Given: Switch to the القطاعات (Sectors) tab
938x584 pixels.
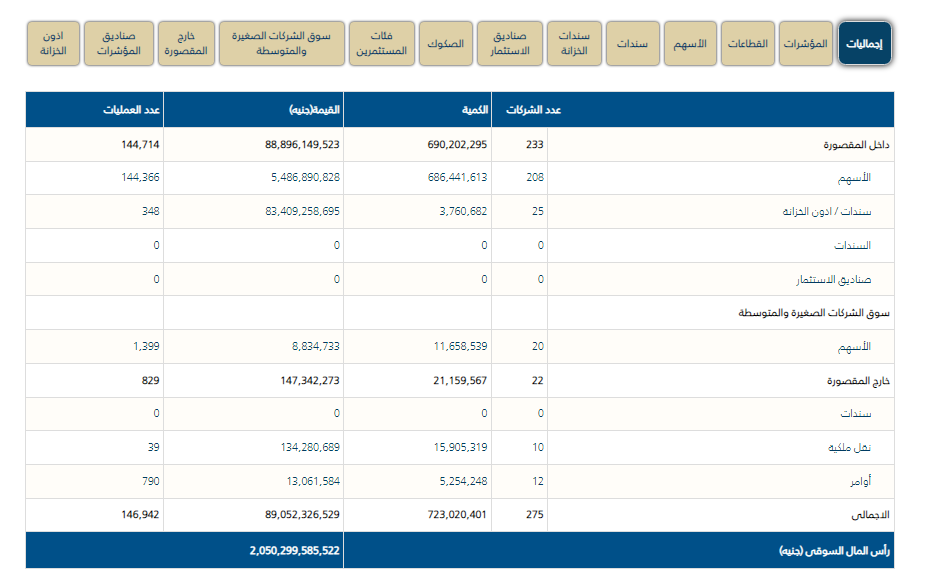Looking at the screenshot, I should (748, 43).
